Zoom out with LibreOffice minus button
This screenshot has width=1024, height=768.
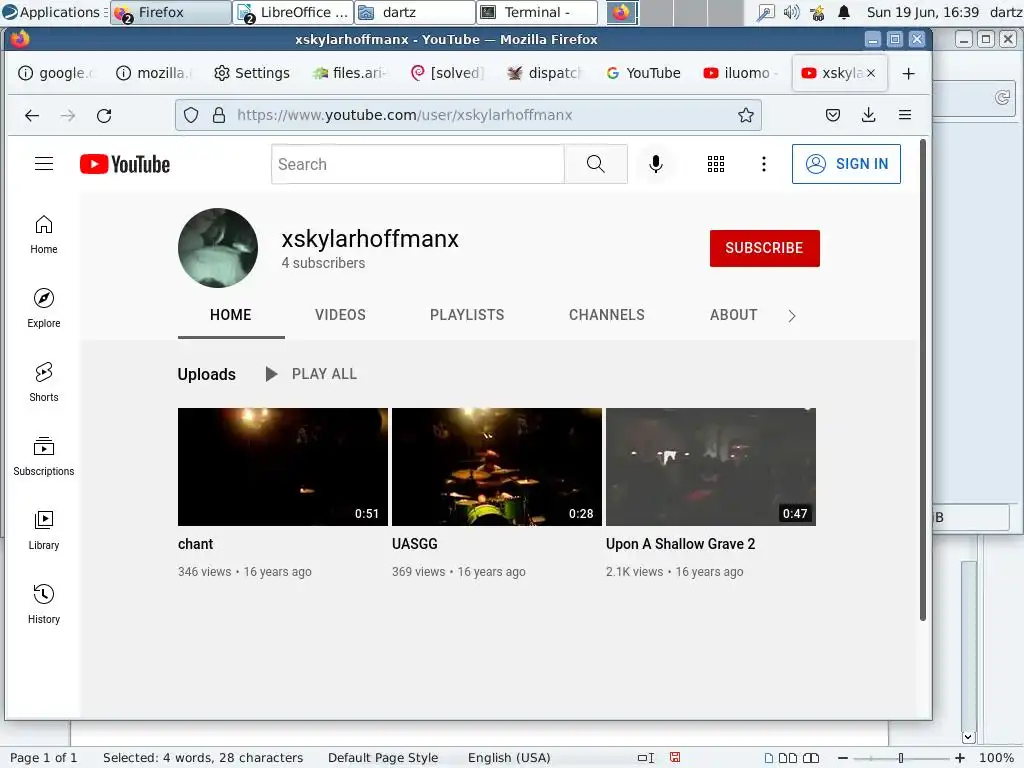[x=843, y=758]
